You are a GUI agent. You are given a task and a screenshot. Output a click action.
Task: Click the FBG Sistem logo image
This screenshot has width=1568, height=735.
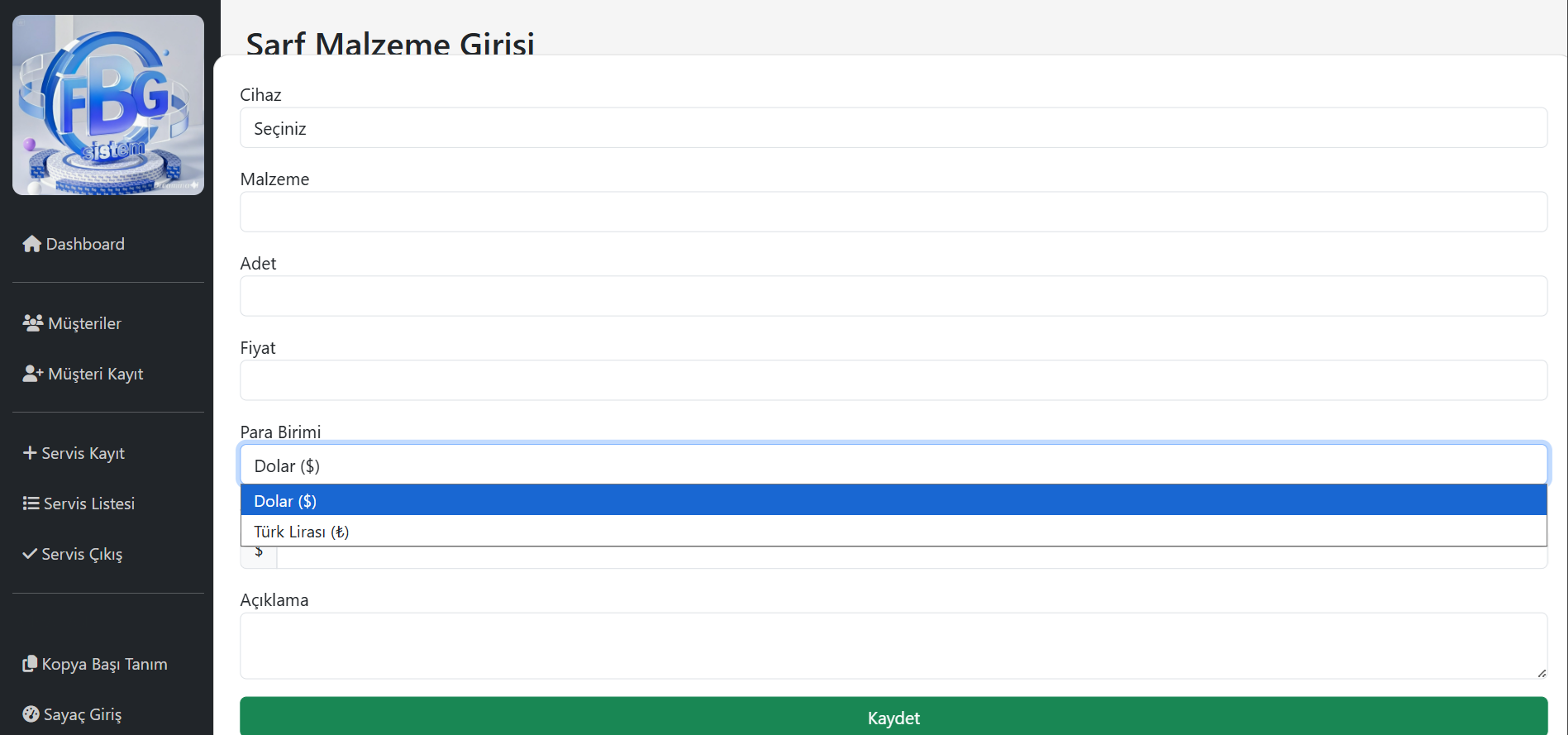click(108, 105)
